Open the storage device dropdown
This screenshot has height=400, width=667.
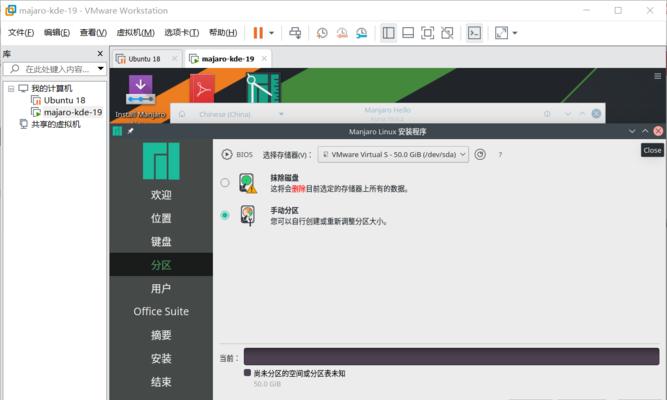pyautogui.click(x=393, y=154)
